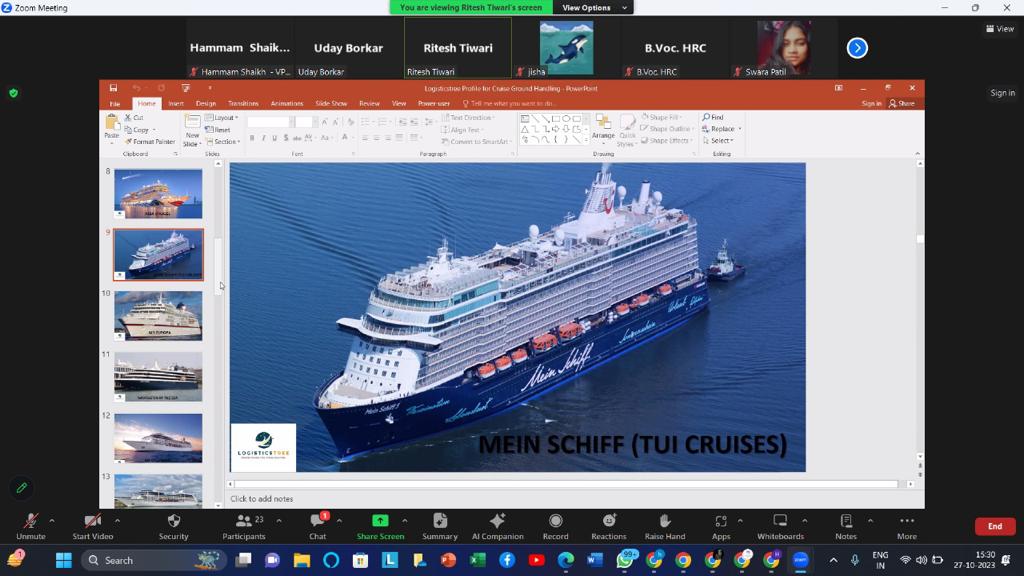Show next participants with blue arrow
The width and height of the screenshot is (1024, 576).
click(857, 48)
